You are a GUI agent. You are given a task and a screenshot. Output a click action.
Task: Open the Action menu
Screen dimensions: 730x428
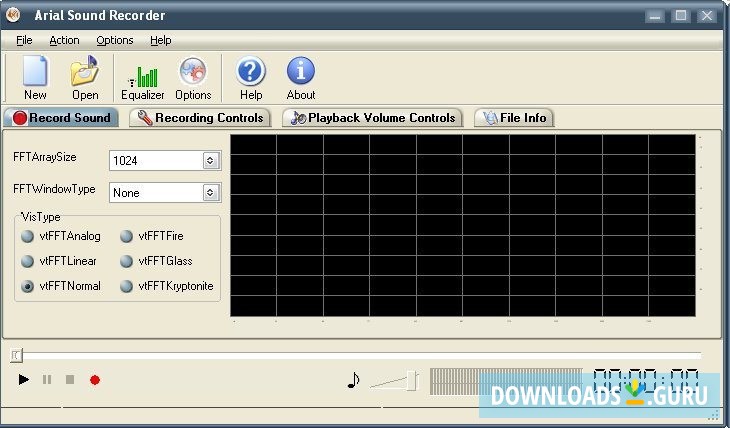point(64,41)
